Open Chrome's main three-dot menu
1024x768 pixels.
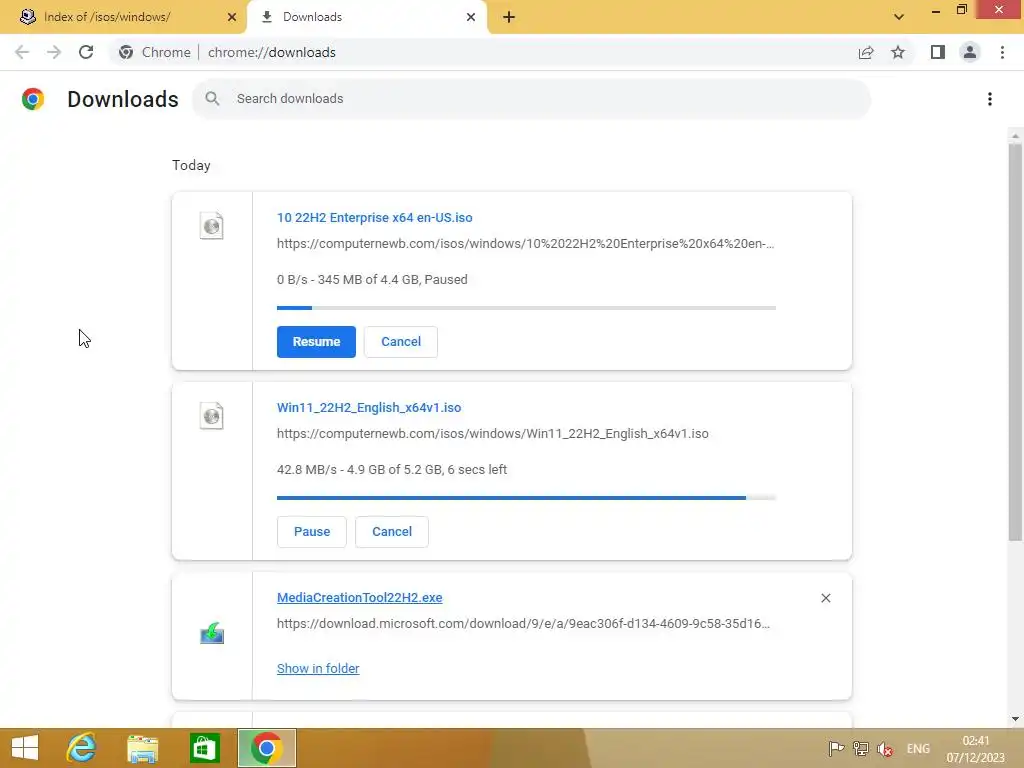tap(1002, 52)
